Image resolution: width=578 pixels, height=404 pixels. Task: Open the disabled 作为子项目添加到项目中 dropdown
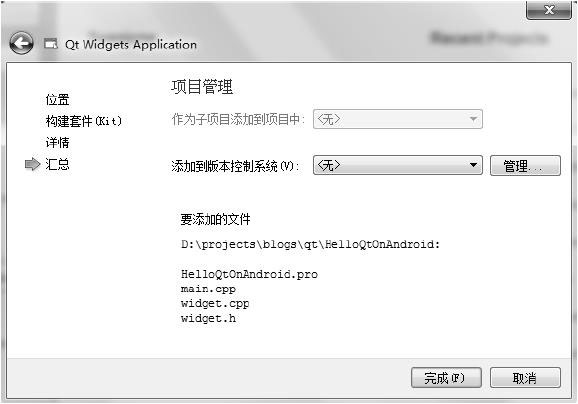tap(397, 119)
